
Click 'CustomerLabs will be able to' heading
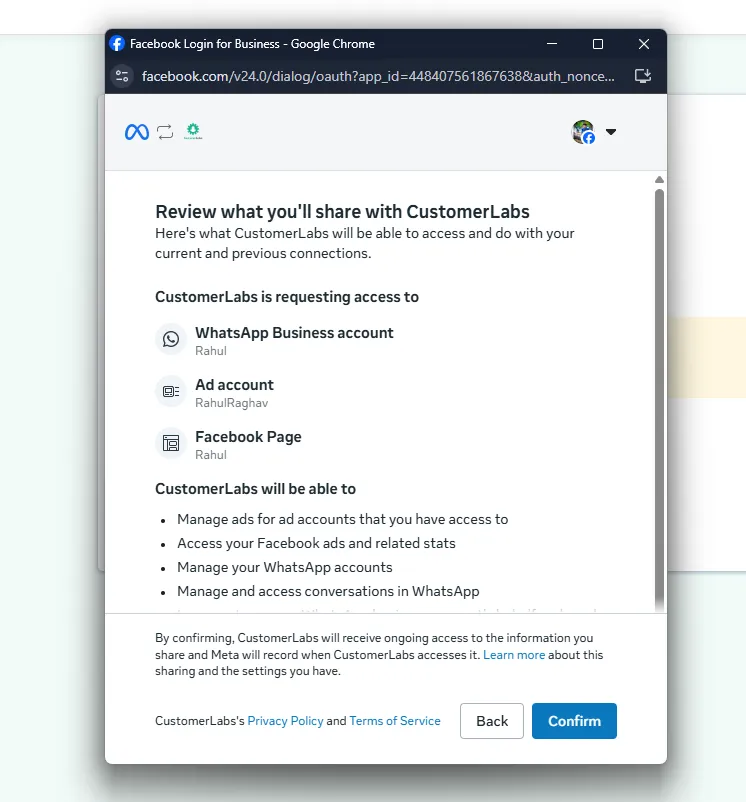pos(255,489)
